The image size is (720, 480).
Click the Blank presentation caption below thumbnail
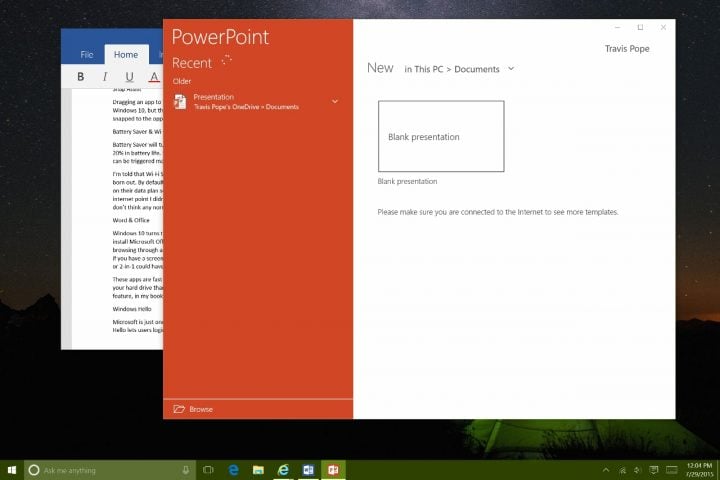pos(407,181)
